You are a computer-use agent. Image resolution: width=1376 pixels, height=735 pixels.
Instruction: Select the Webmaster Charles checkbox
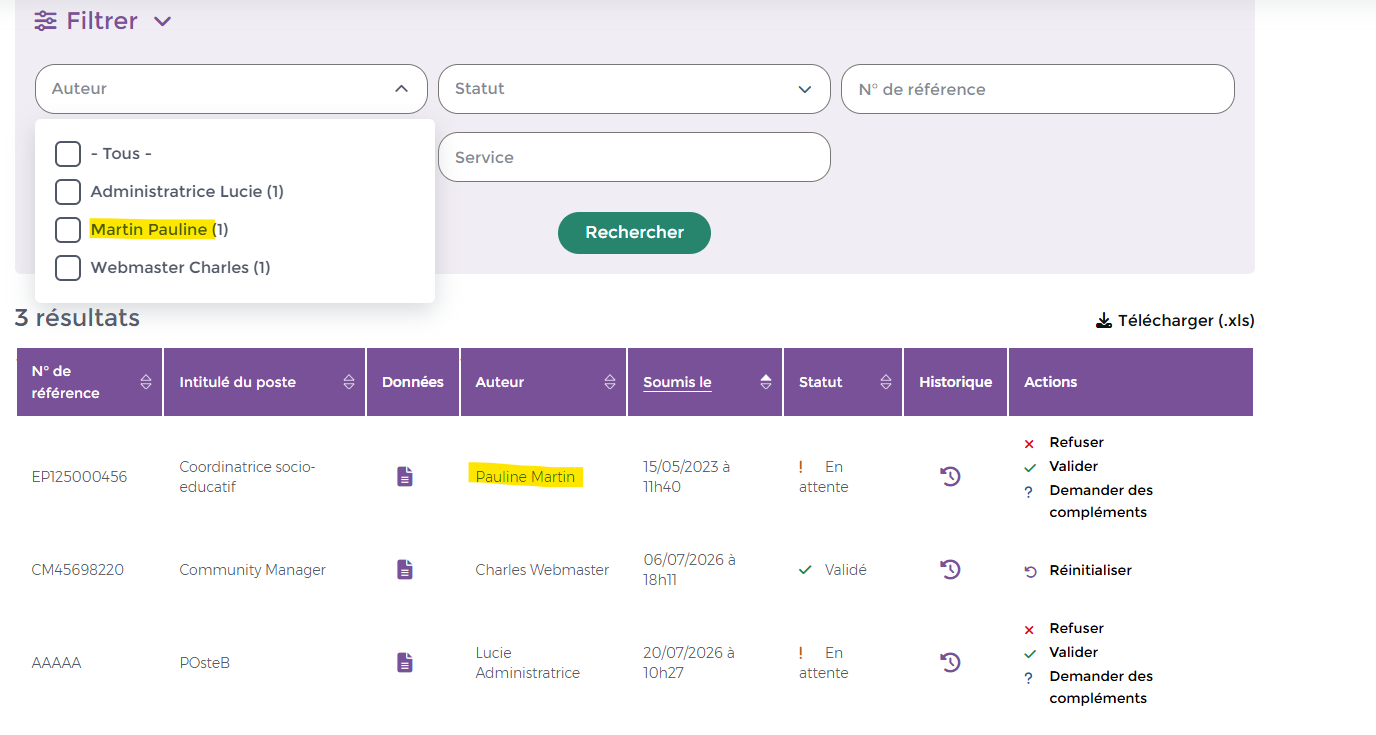click(x=68, y=268)
